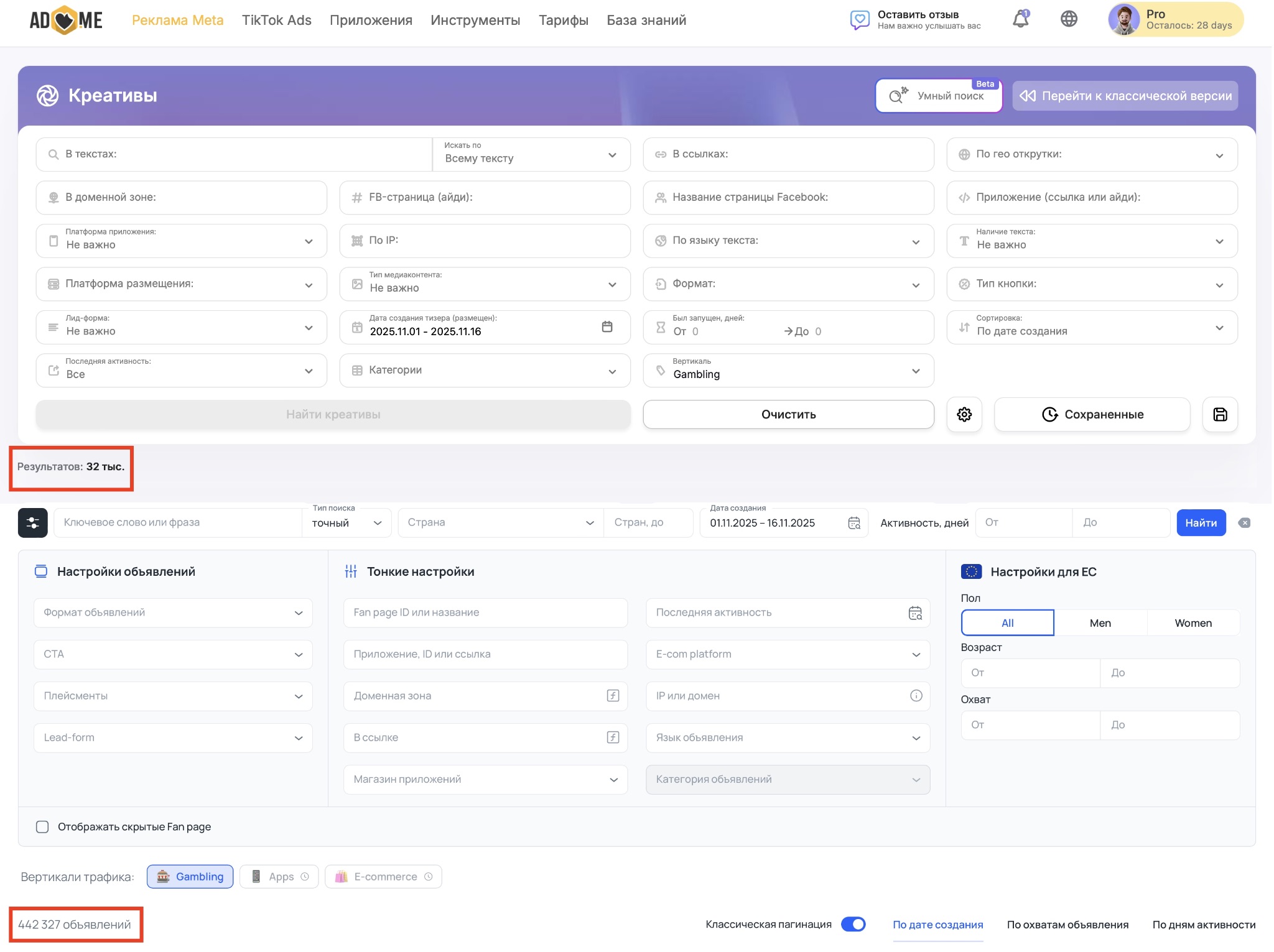This screenshot has width=1274, height=952.
Task: Disable Классическая пагинация switch
Action: pos(853,925)
